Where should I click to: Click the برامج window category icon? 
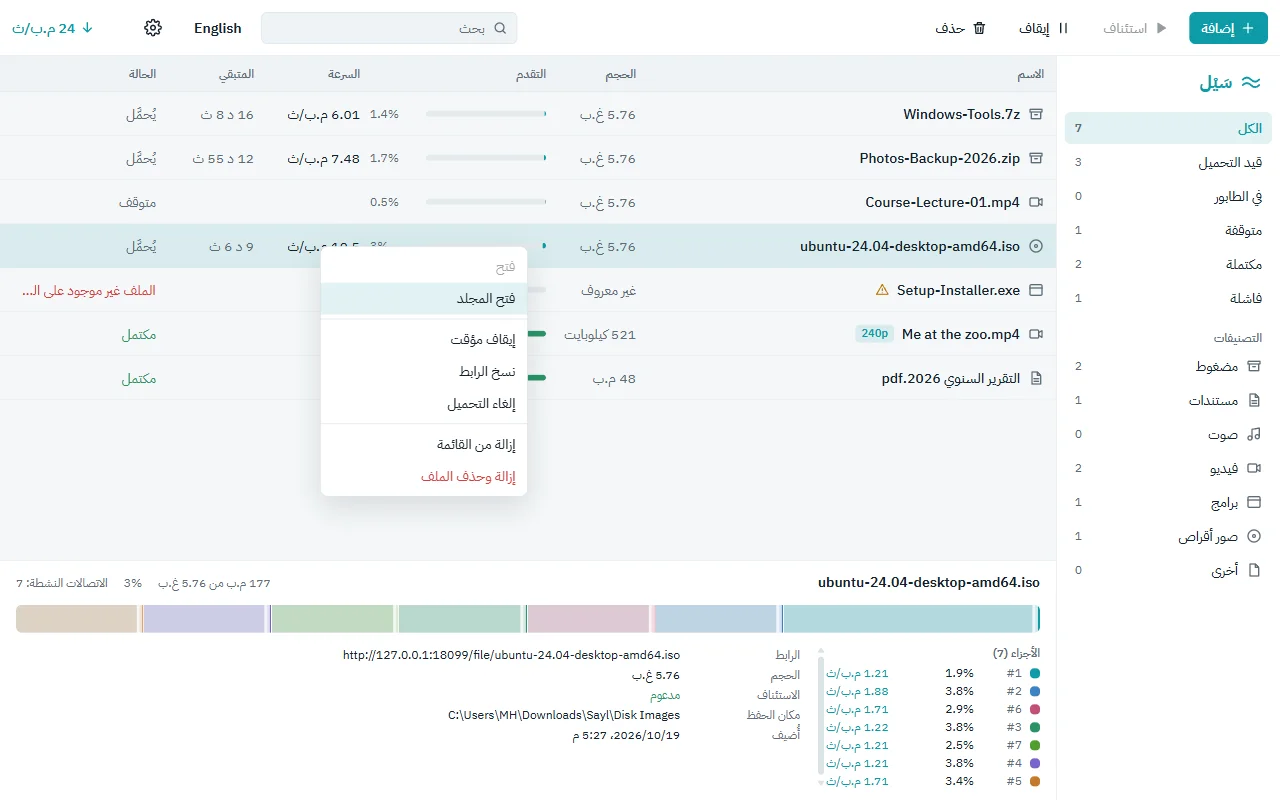pyautogui.click(x=1254, y=502)
